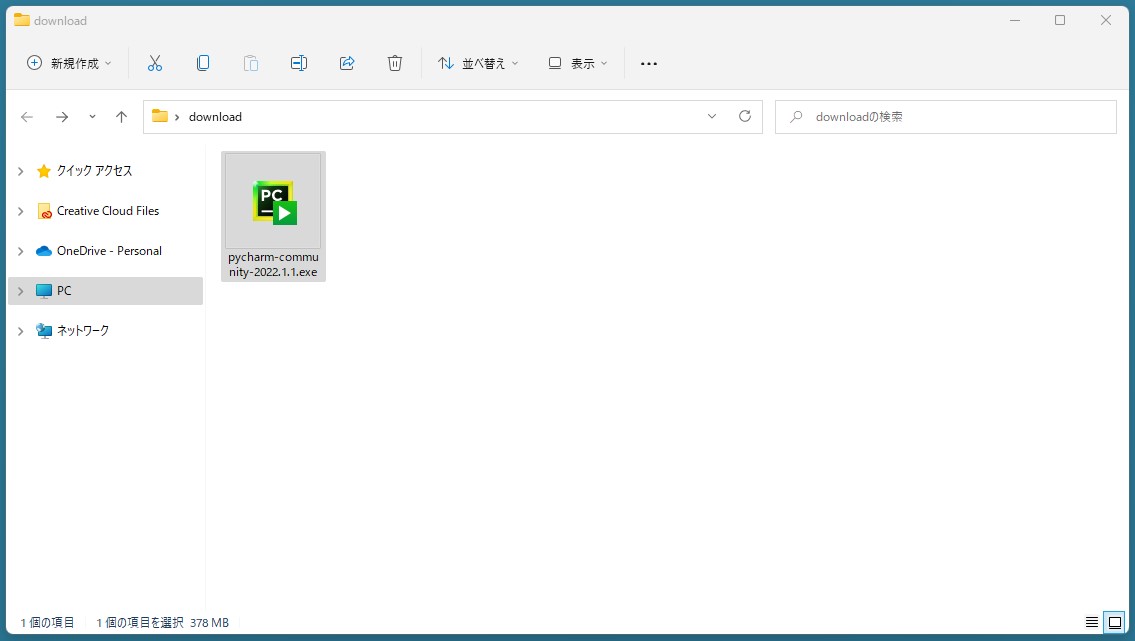Select the PyCharm installer icon

click(274, 202)
